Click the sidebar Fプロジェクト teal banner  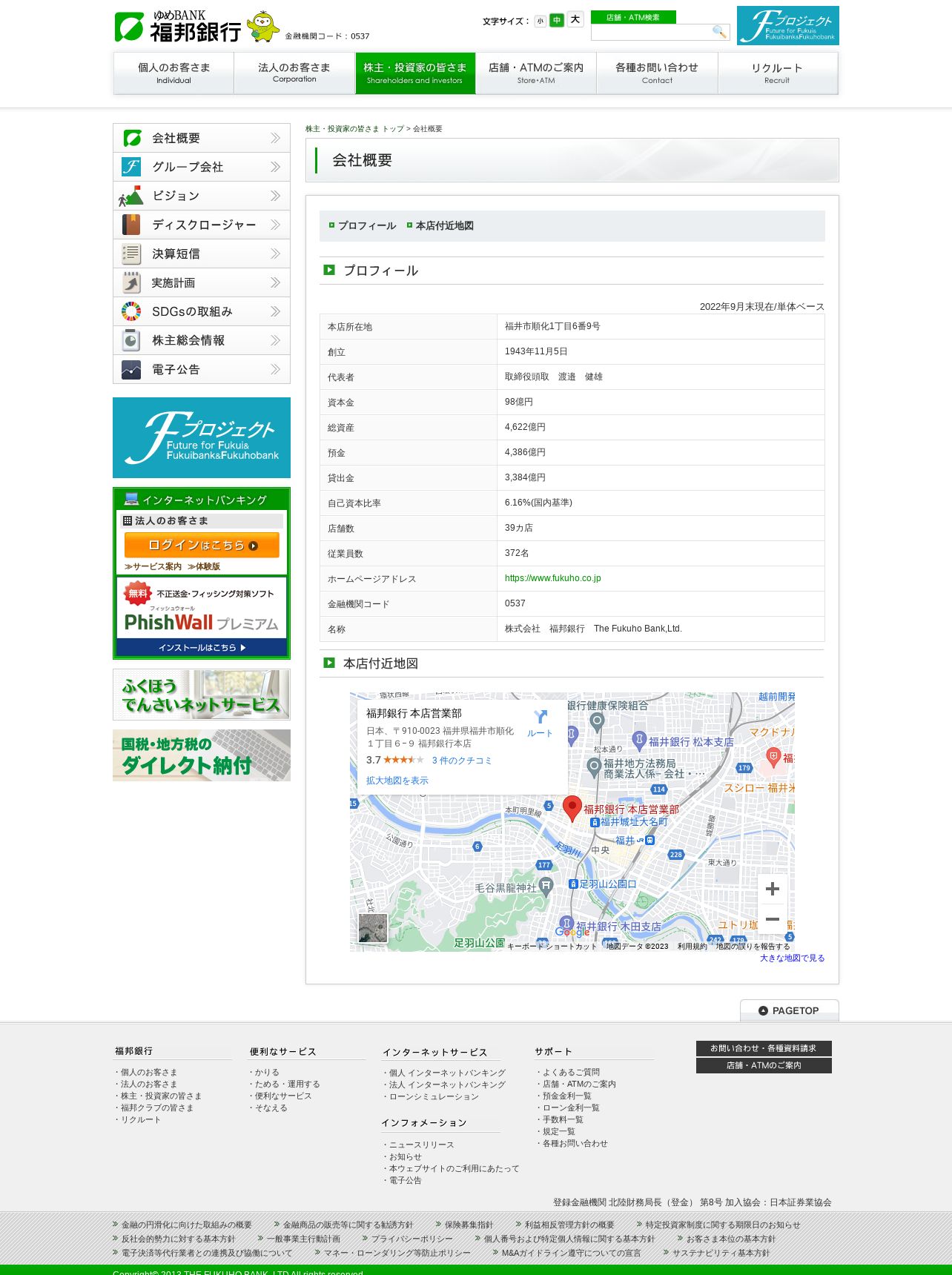(202, 437)
